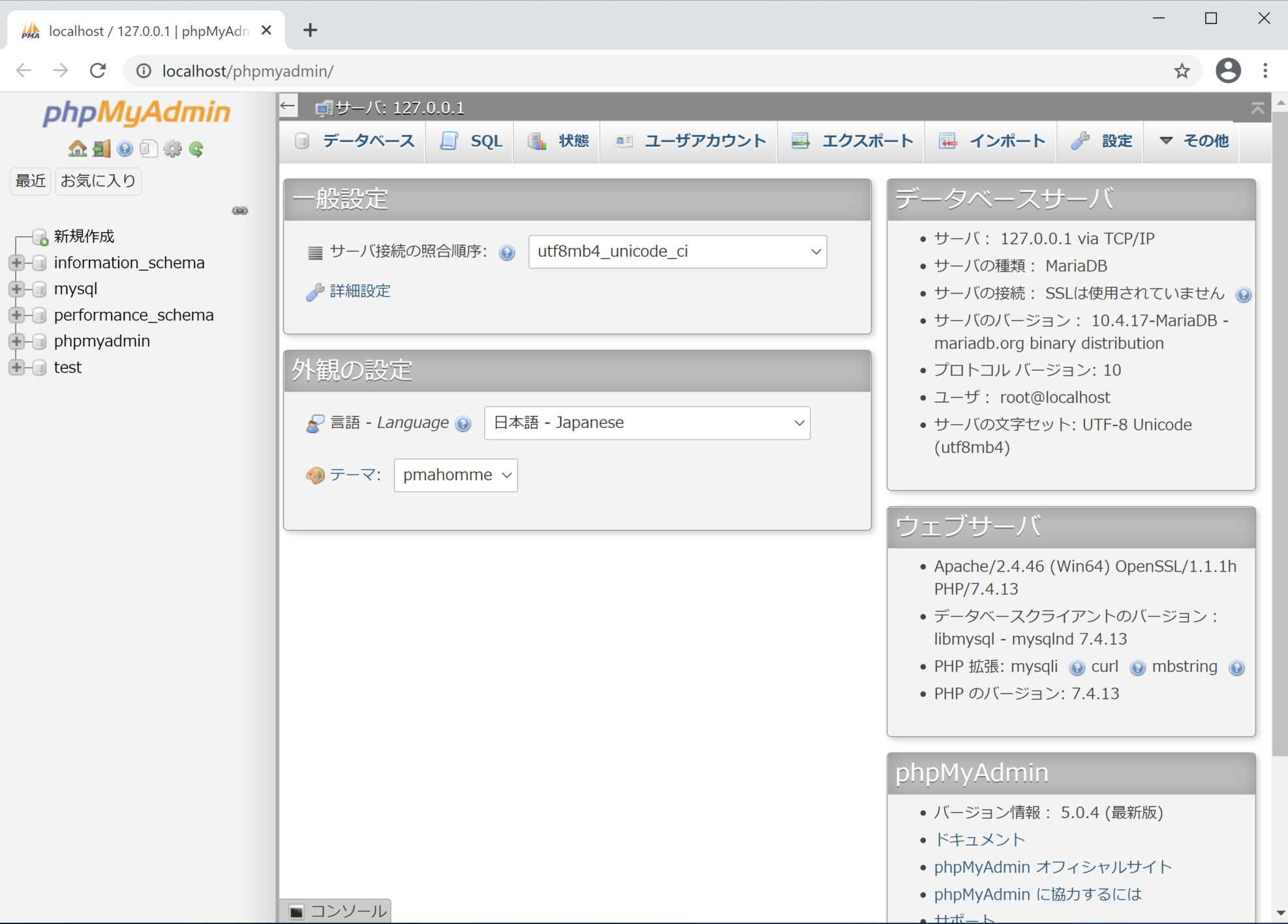Viewport: 1288px width, 924px height.
Task: Open phpMyAdmin documentation icon in sidebar
Action: [125, 149]
